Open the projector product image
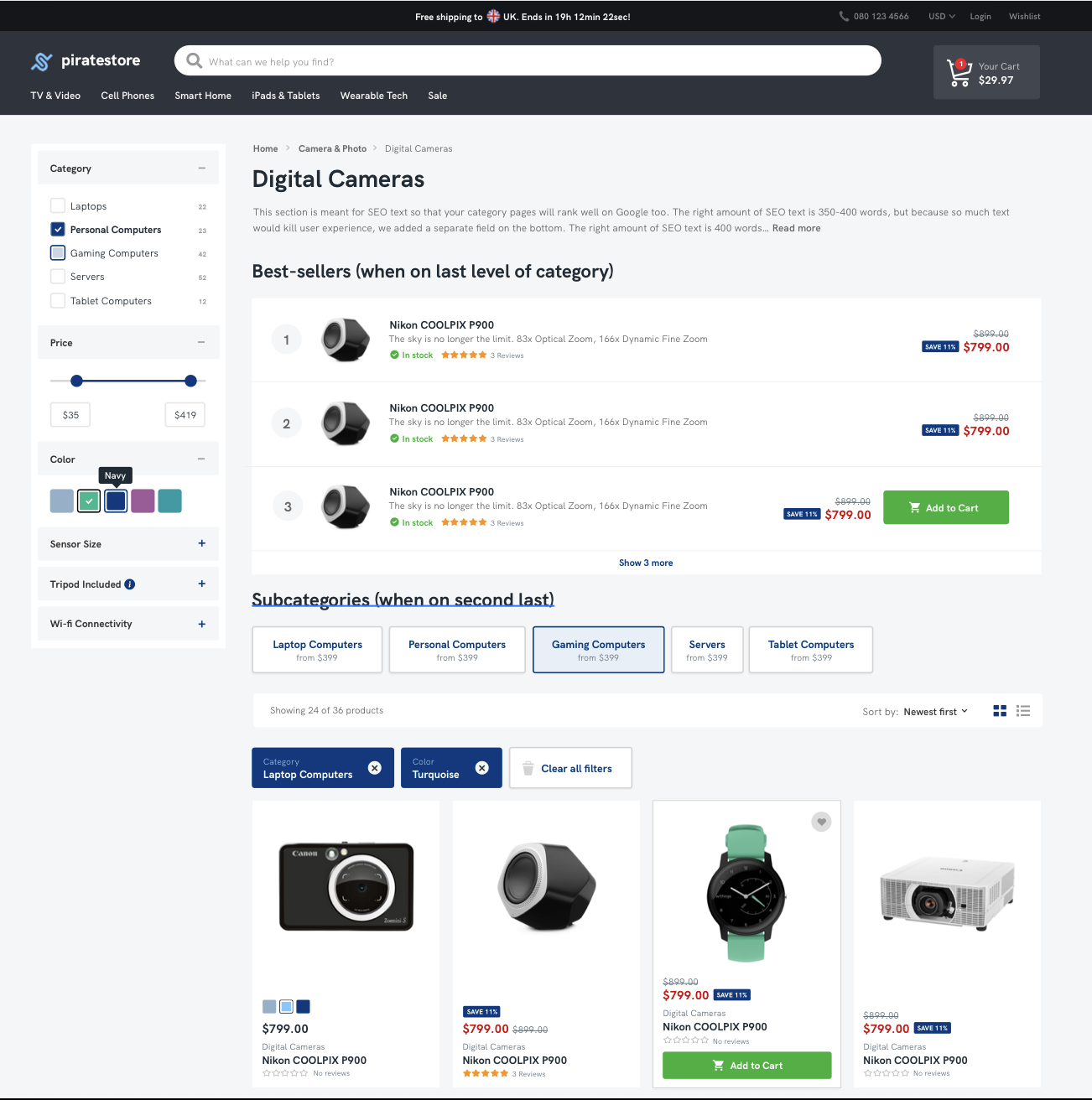 pyautogui.click(x=948, y=893)
